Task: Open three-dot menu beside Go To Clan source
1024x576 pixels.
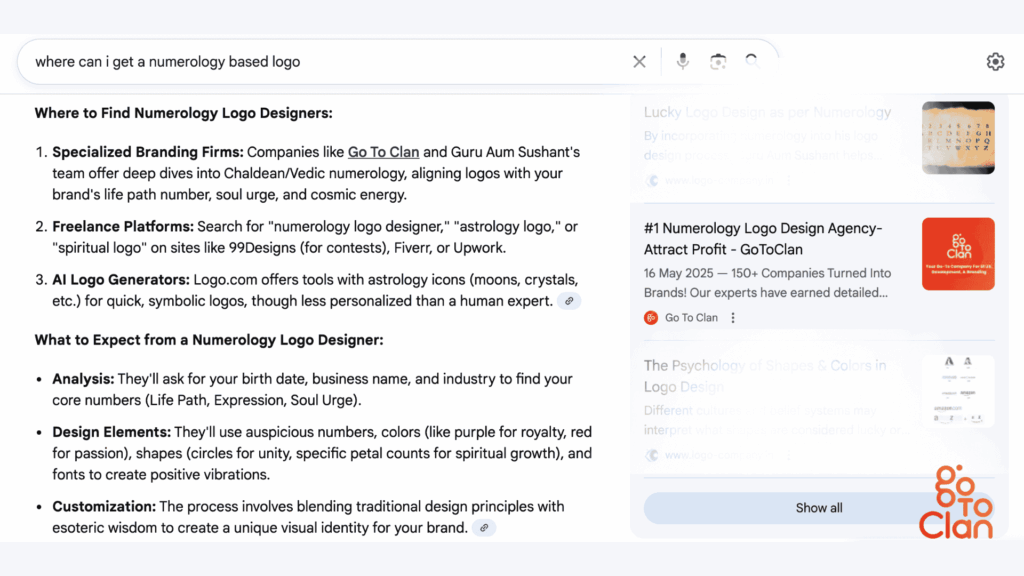Action: [x=733, y=318]
